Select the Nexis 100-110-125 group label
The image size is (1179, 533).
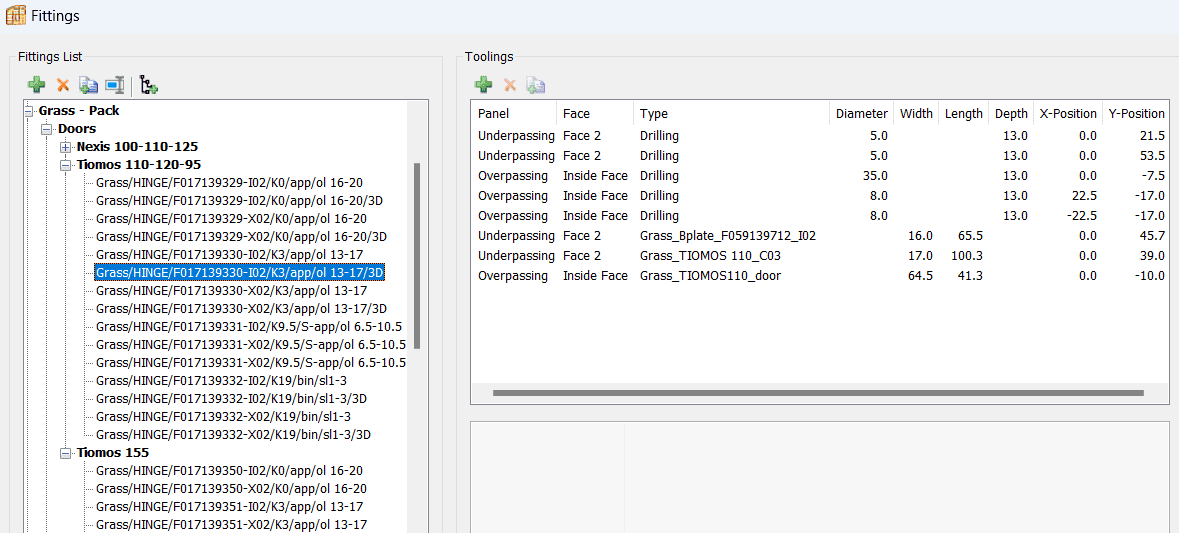138,147
